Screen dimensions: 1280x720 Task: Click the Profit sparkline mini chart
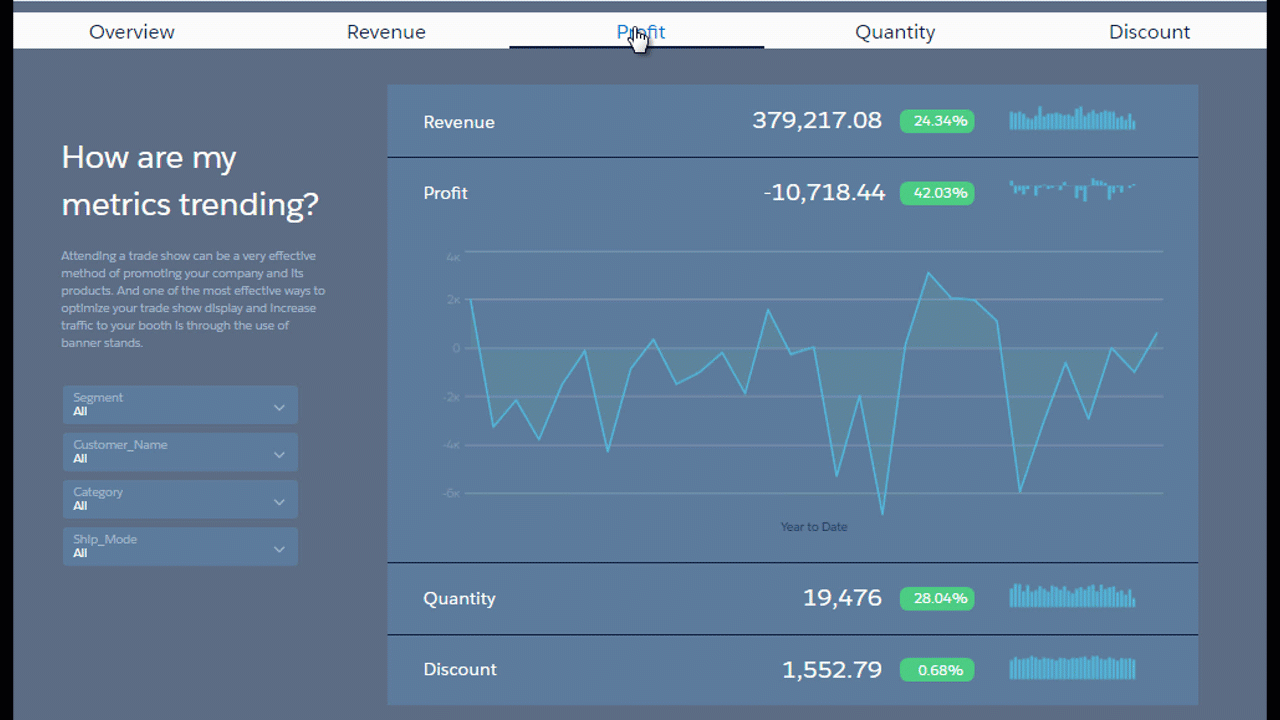point(1072,189)
